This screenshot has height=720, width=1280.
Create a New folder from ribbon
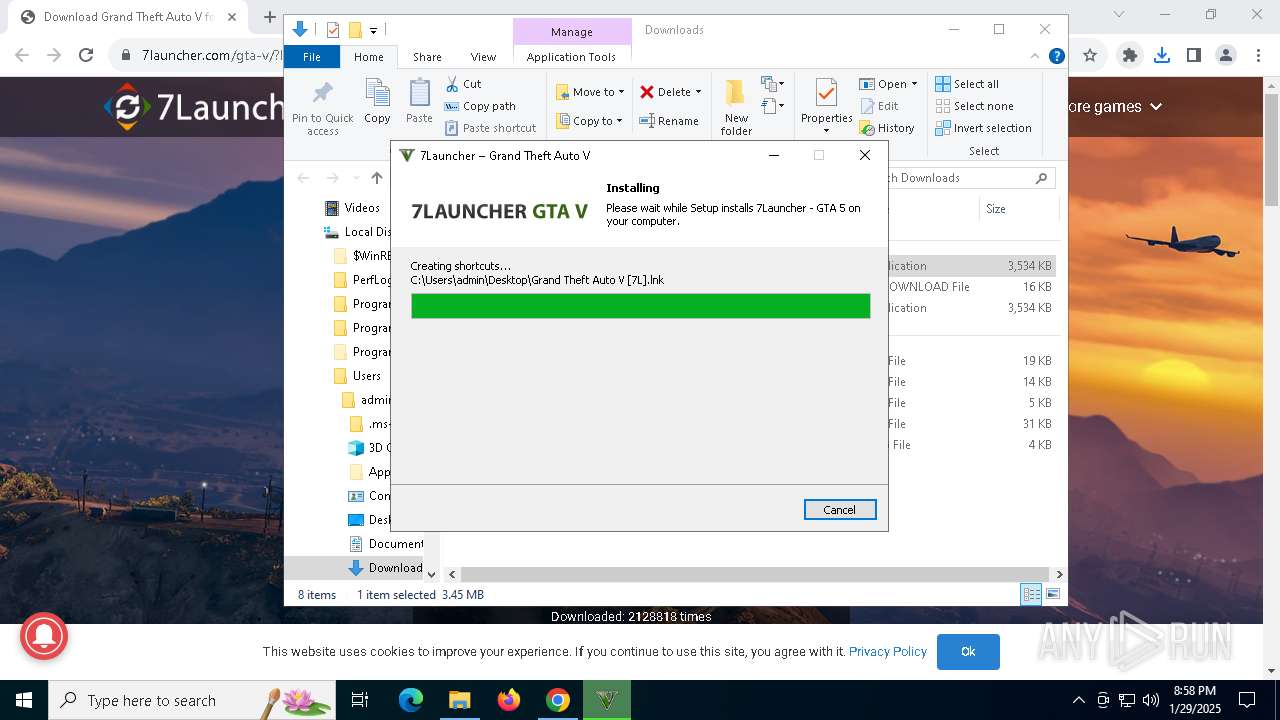(736, 107)
